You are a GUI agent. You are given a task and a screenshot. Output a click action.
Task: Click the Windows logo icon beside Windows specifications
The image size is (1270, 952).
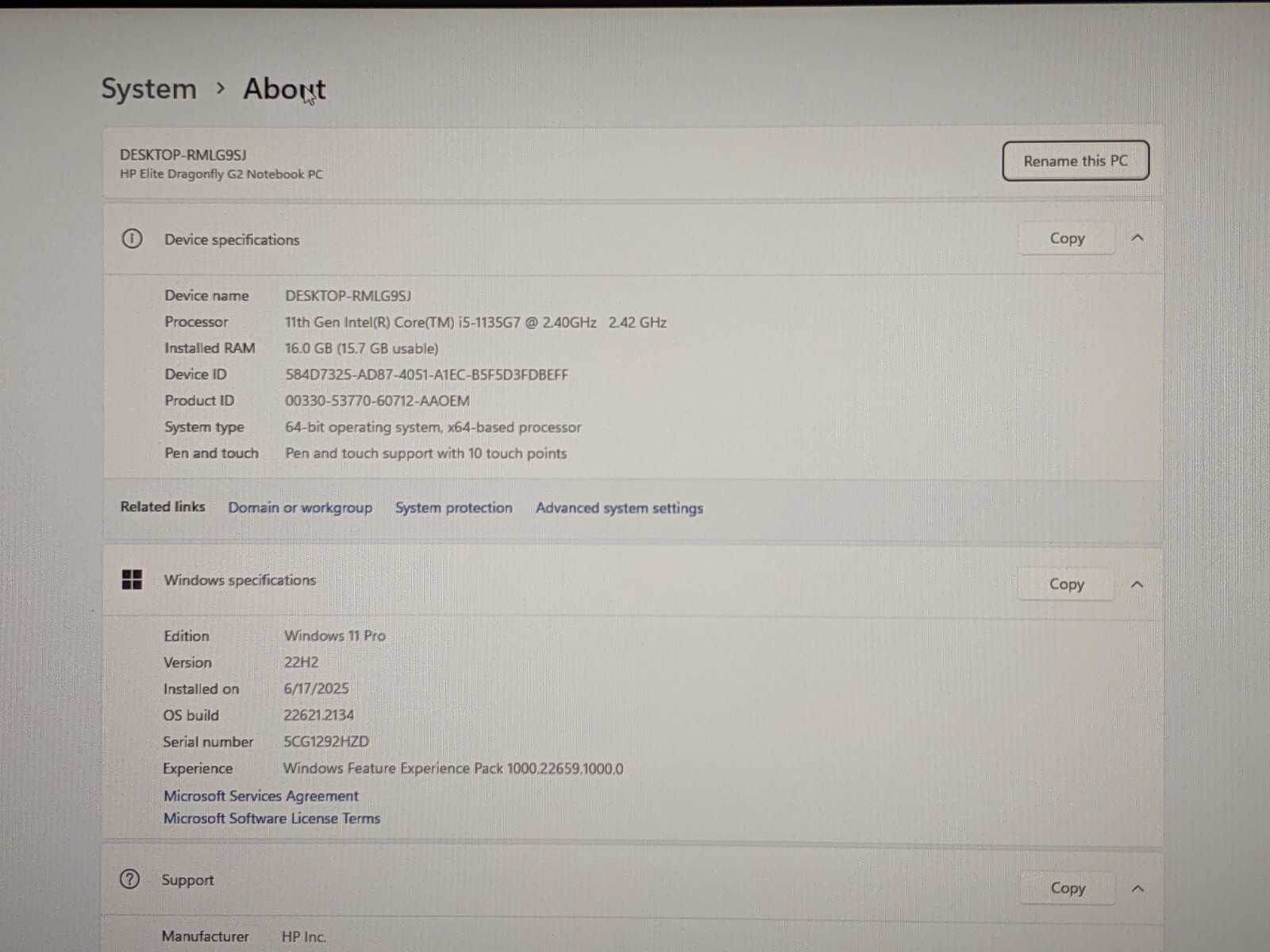tap(132, 580)
